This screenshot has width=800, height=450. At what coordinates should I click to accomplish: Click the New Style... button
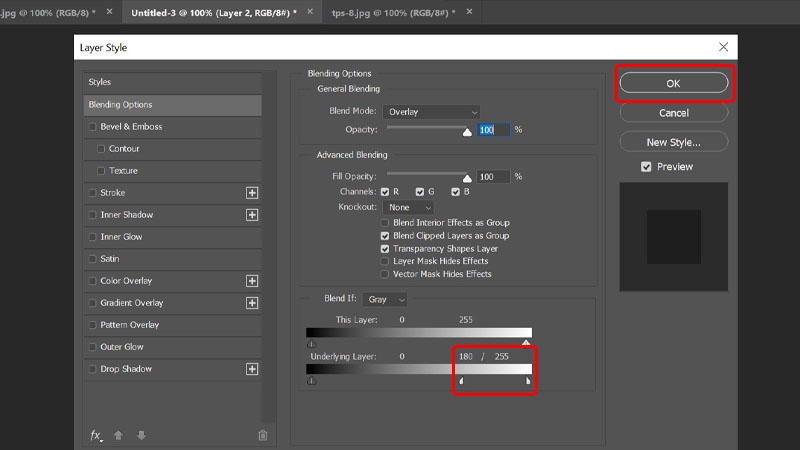[673, 142]
